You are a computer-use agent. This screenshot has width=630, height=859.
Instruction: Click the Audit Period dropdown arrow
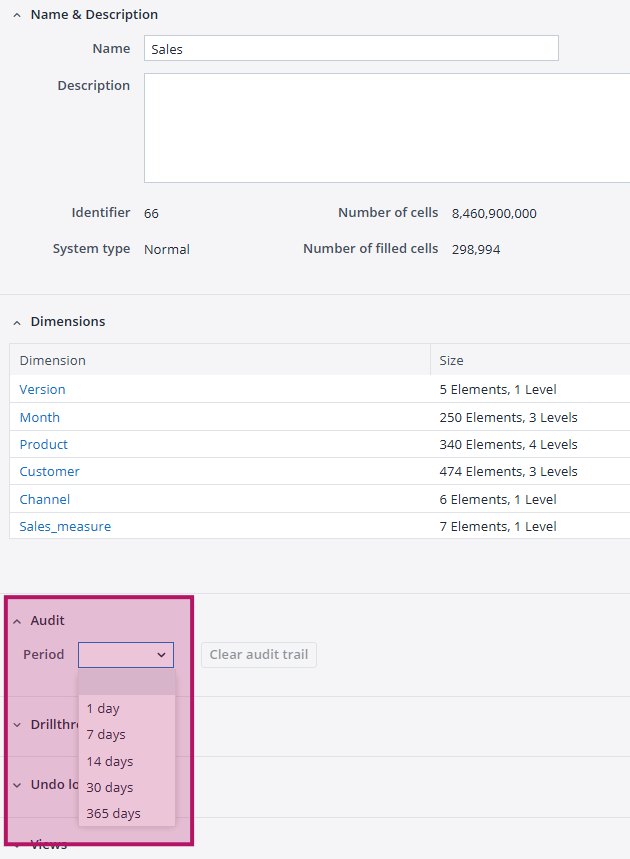[161, 655]
